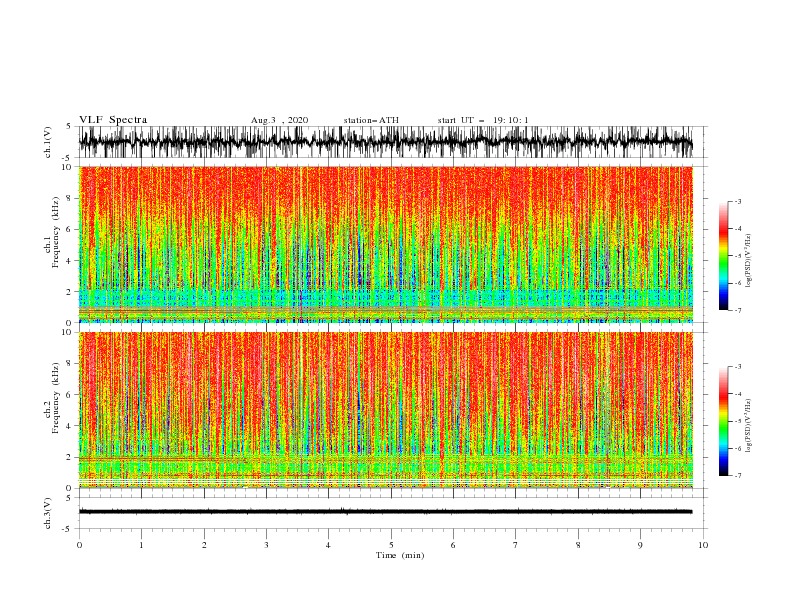
Task: Click the 'Time (min)' axis label
Action: tap(400, 555)
